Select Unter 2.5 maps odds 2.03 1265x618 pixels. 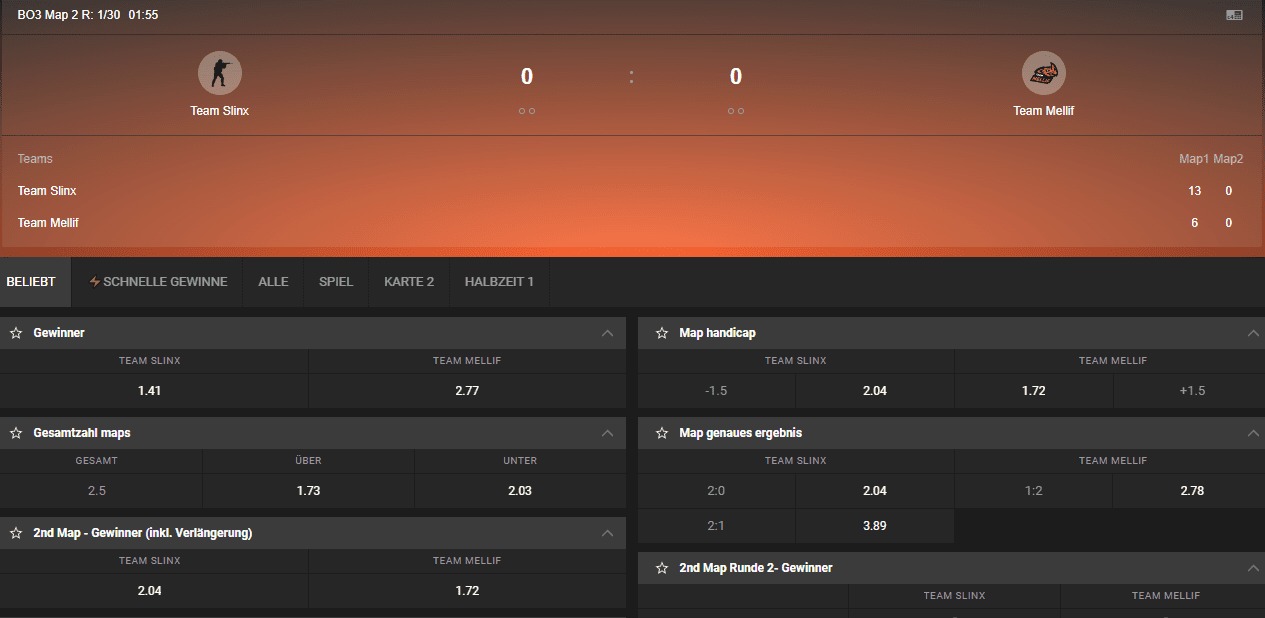520,491
